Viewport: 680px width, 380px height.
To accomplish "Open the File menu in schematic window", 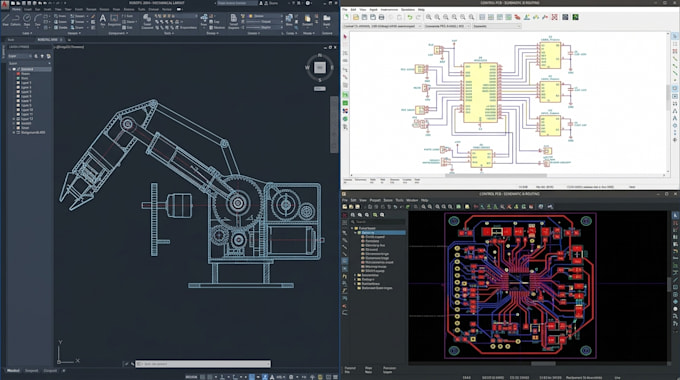I will tap(344, 10).
